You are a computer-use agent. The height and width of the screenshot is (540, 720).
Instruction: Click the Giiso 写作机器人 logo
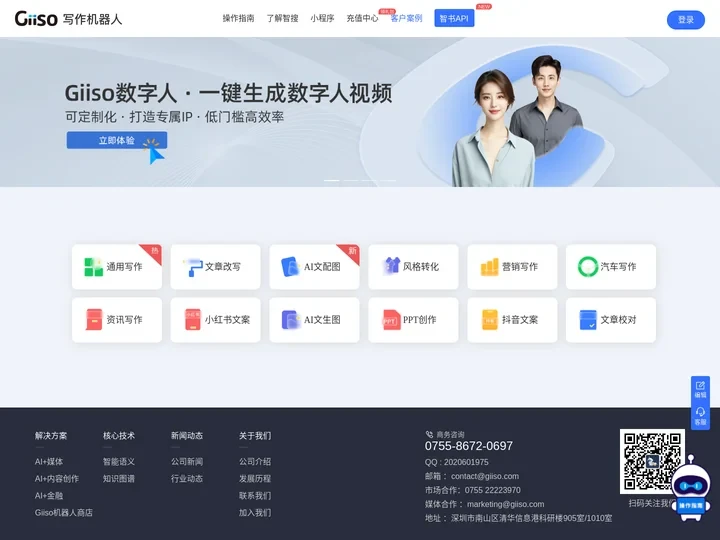68,19
